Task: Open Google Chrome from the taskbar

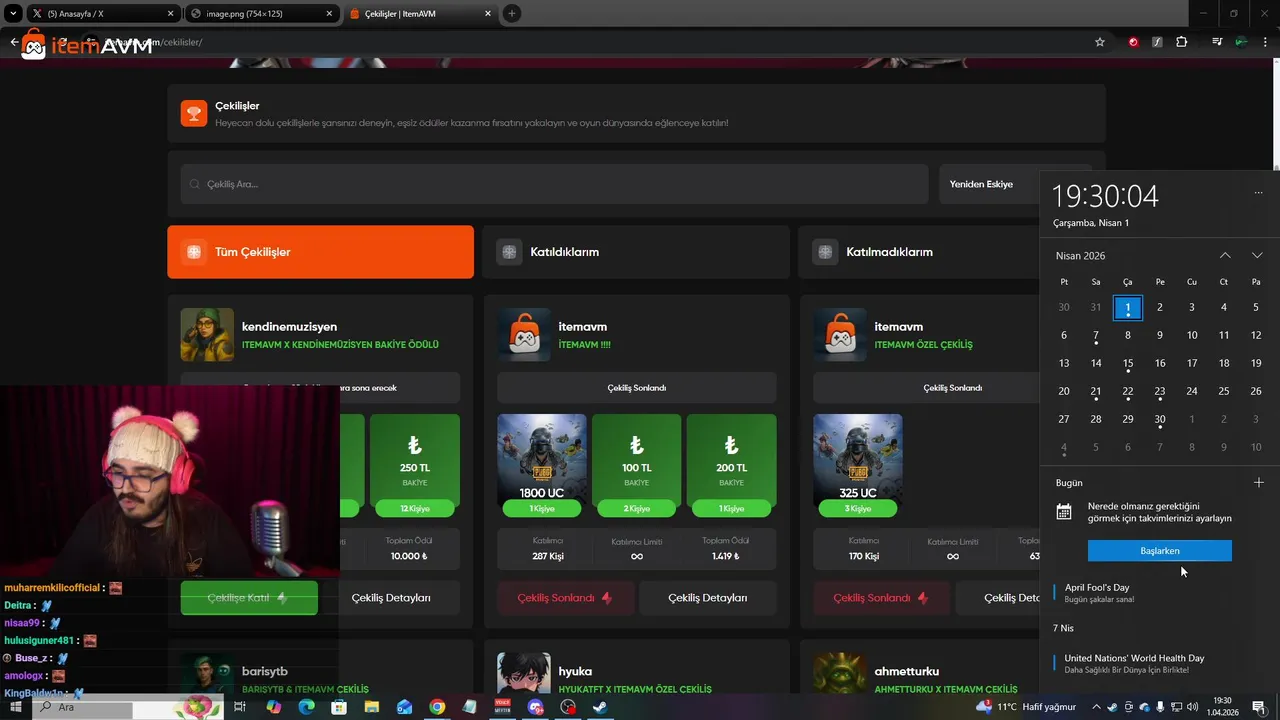Action: coord(437,707)
